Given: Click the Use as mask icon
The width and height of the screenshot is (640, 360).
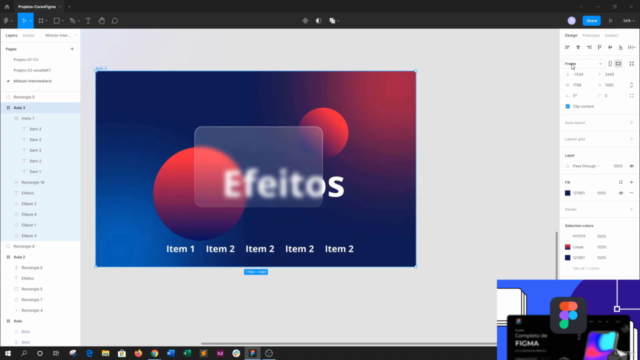Looking at the screenshot, I should (x=318, y=21).
